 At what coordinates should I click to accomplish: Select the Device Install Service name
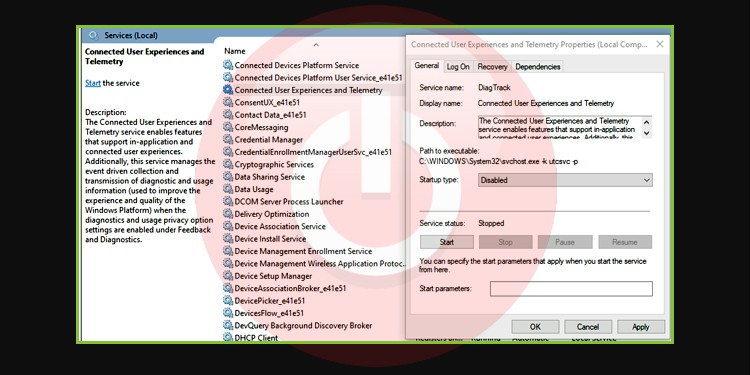(270, 239)
